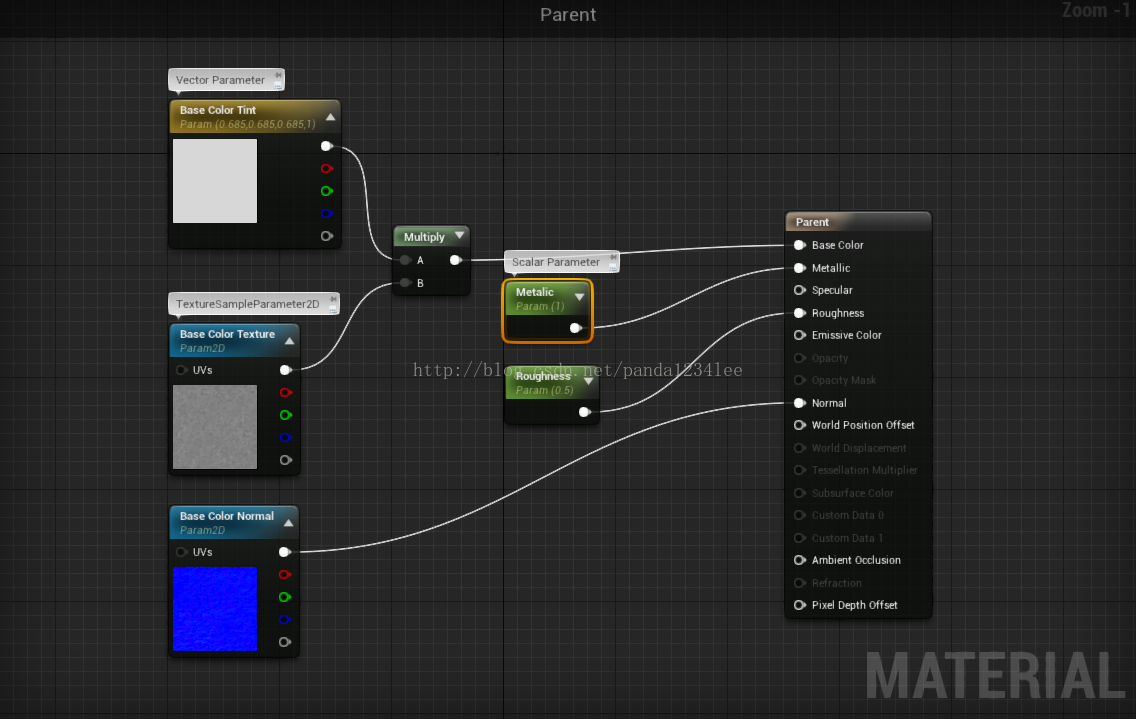1136x719 pixels.
Task: Click the blue output pin of Base Color Texture
Action: coord(286,438)
